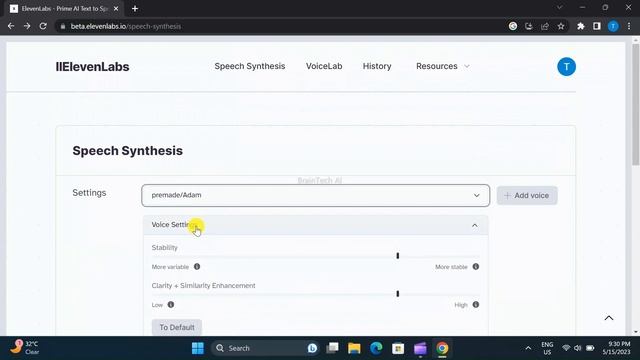Click the Chrome taskbar icon
The height and width of the screenshot is (360, 640).
pyautogui.click(x=442, y=348)
